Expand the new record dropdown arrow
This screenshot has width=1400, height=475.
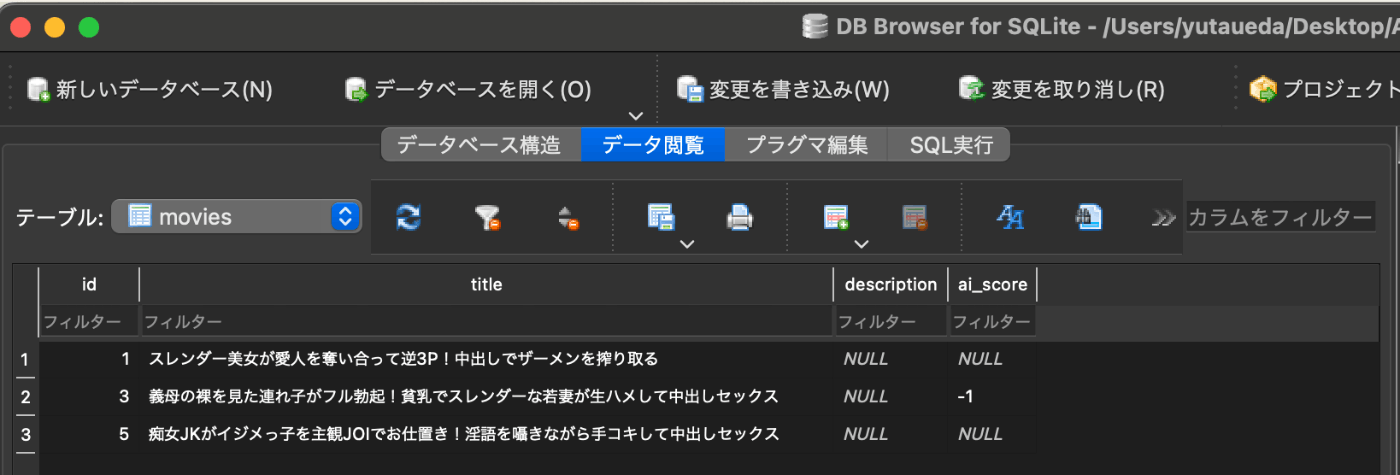pos(861,243)
